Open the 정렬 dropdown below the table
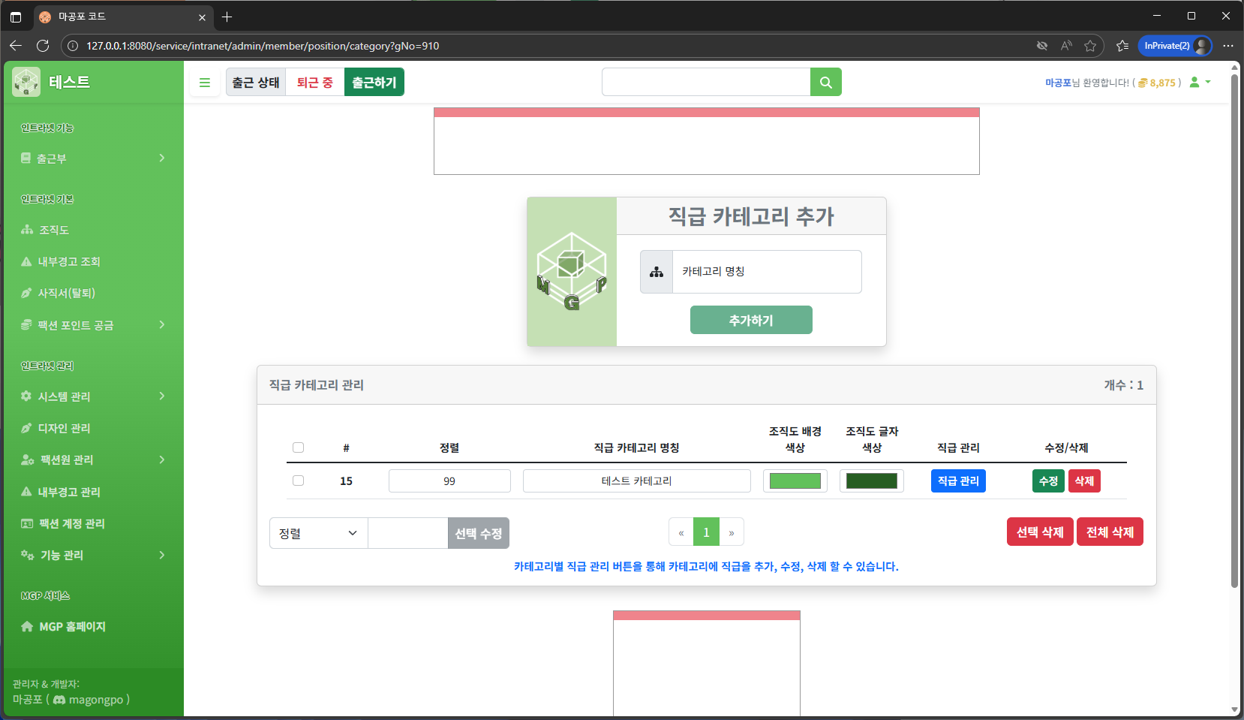This screenshot has width=1244, height=720. tap(316, 532)
